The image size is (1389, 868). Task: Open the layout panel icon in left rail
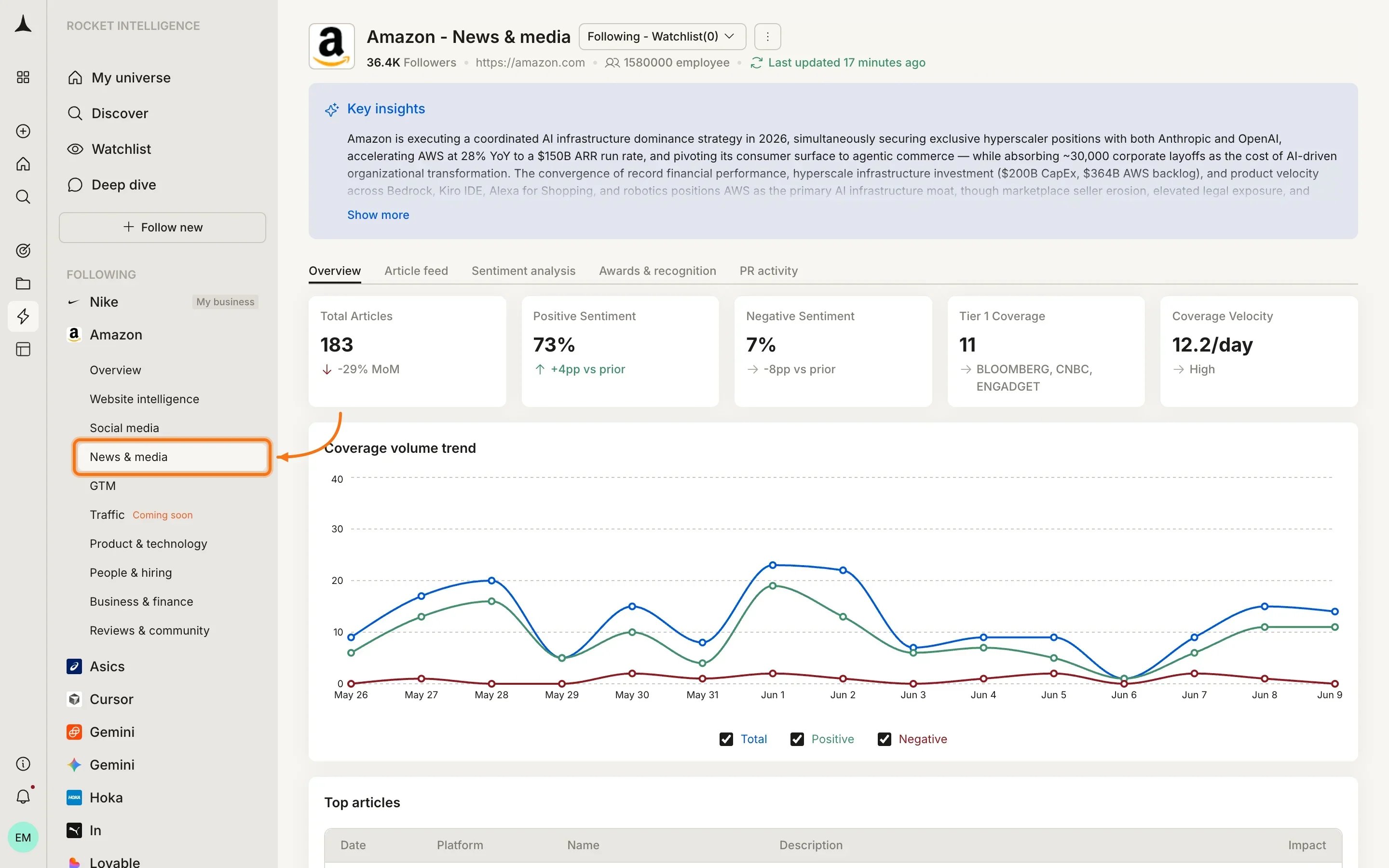point(23,349)
